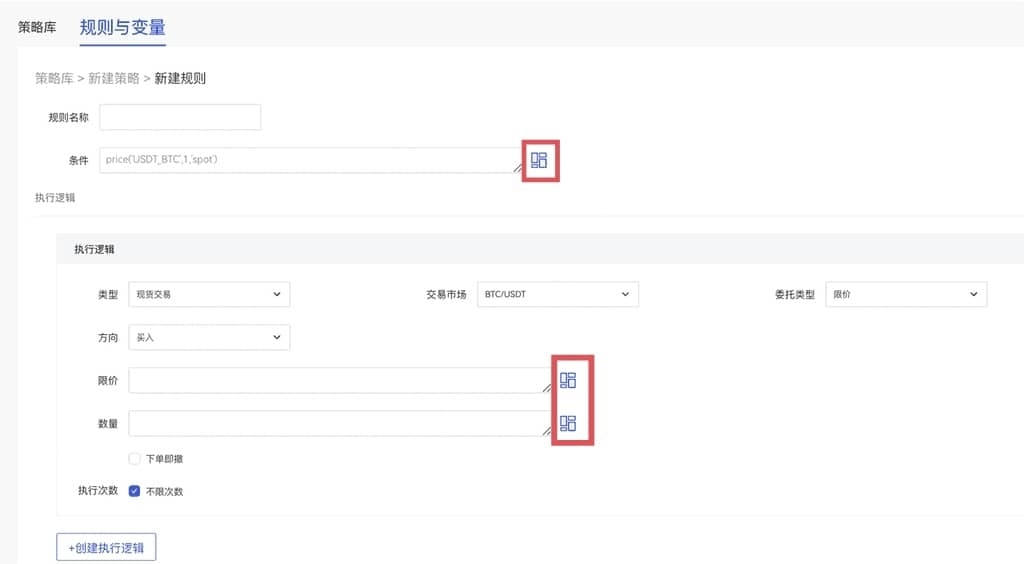The image size is (1024, 564).
Task: Click the expression builder icon beside 条件 field
Action: [x=539, y=160]
